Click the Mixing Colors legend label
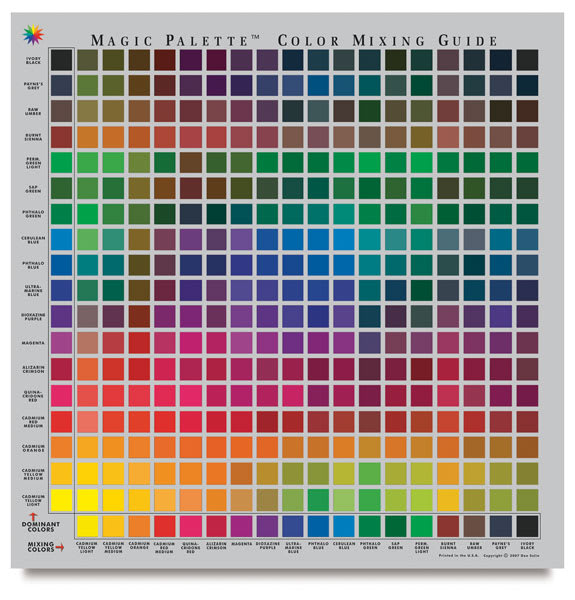Image resolution: width=575 pixels, height=600 pixels. [x=41, y=547]
